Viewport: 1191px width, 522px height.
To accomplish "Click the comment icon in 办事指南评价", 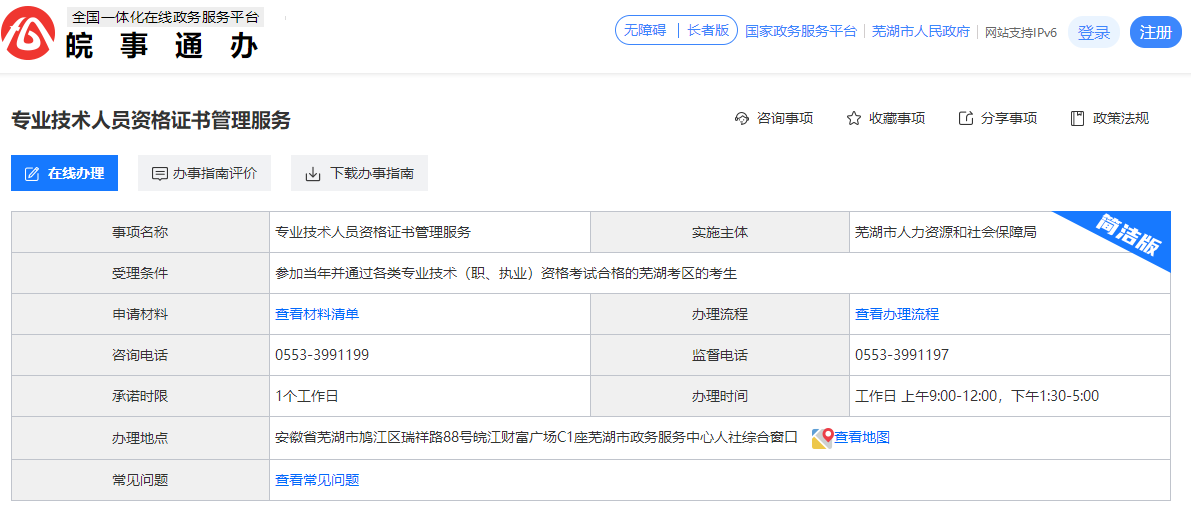I will tap(159, 174).
